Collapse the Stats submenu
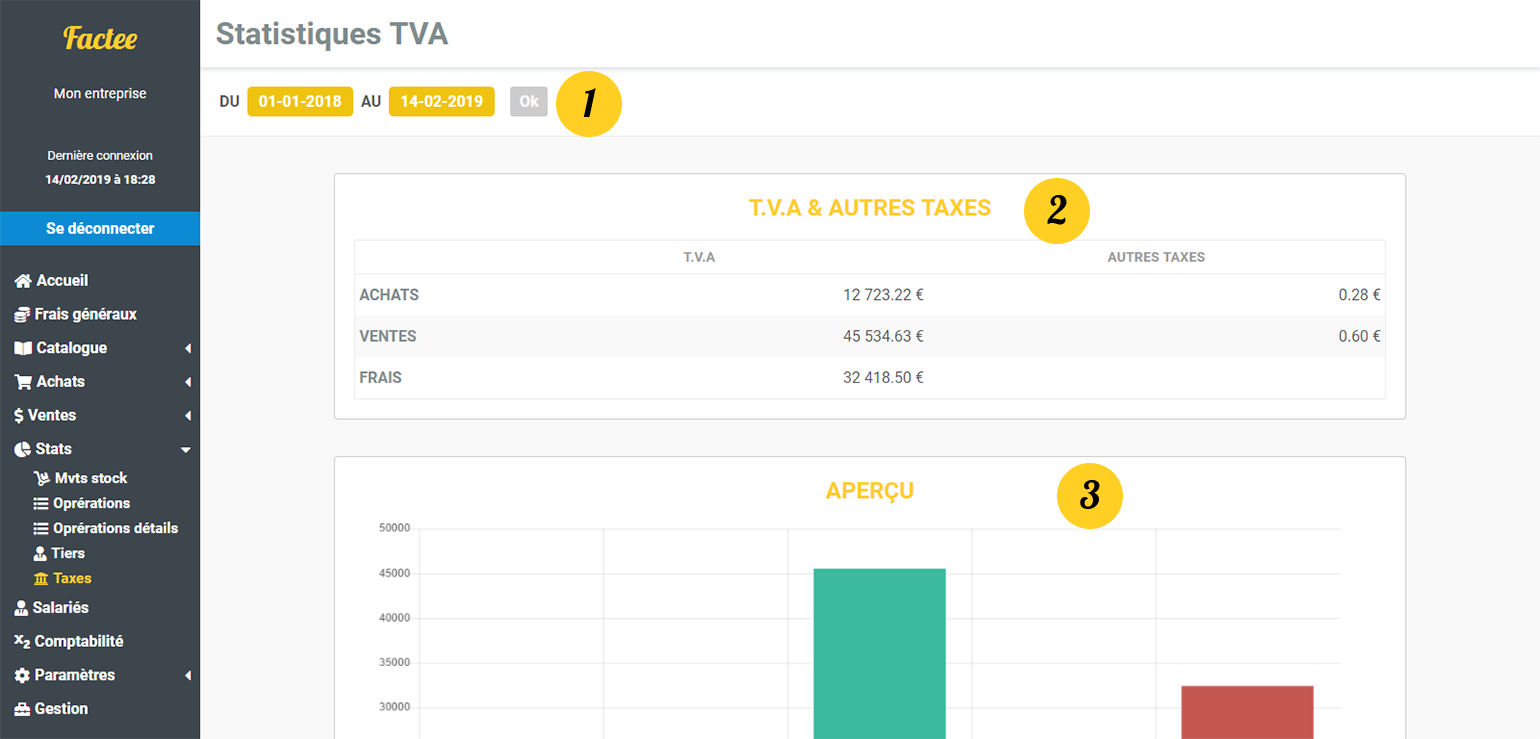 click(x=186, y=449)
